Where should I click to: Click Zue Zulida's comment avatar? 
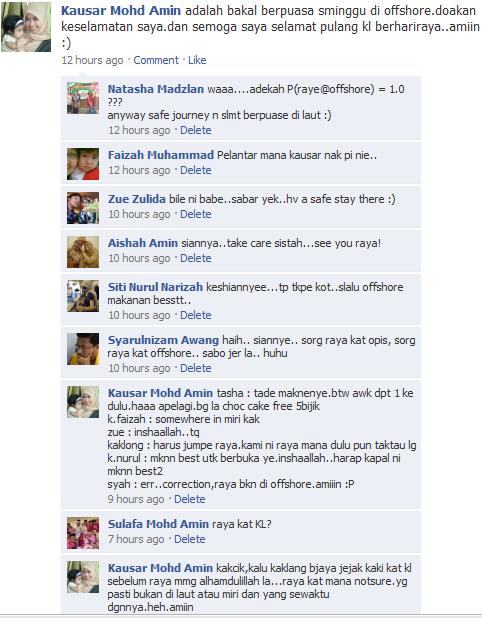[83, 208]
